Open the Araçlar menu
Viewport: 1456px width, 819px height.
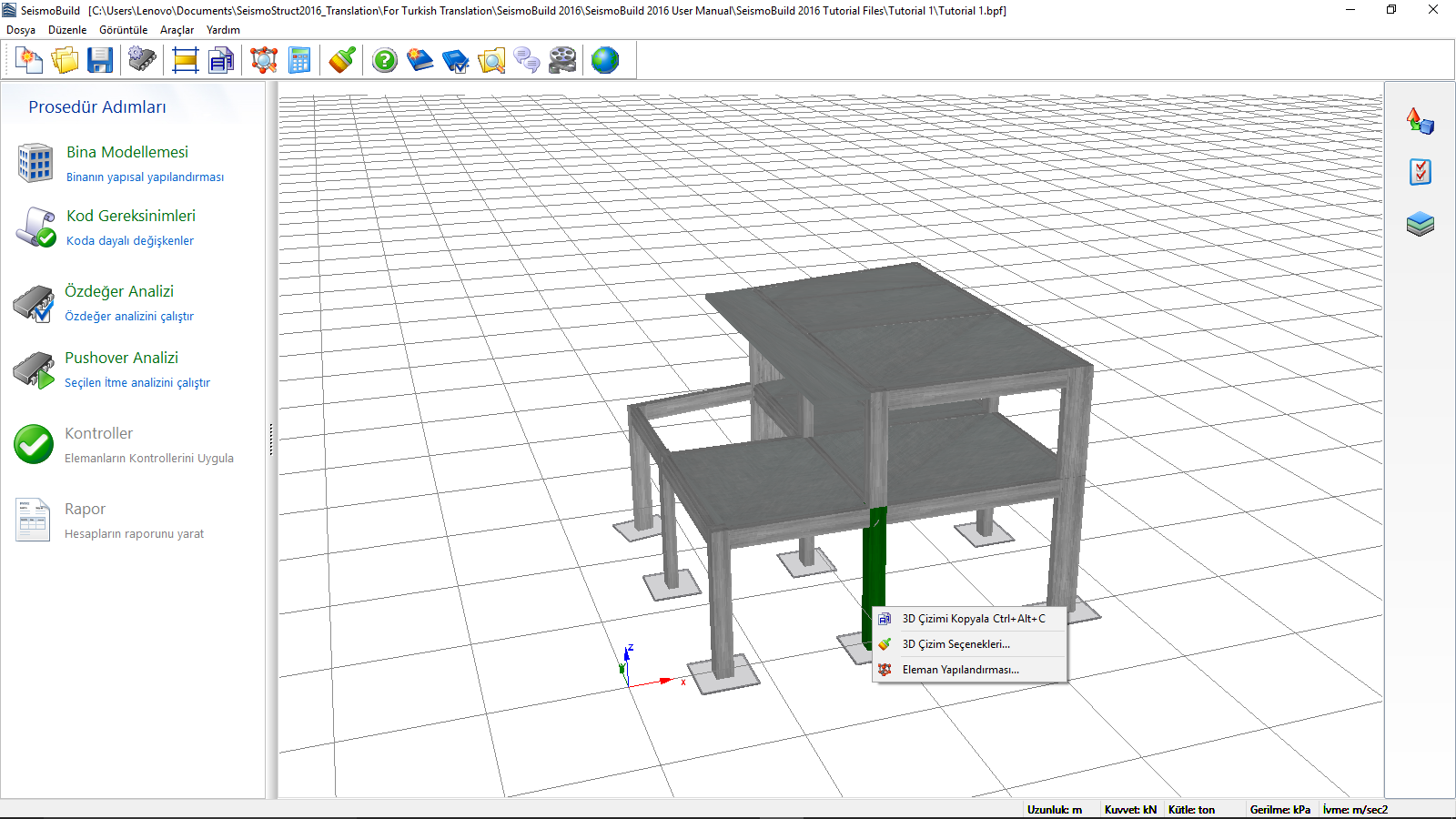(177, 30)
